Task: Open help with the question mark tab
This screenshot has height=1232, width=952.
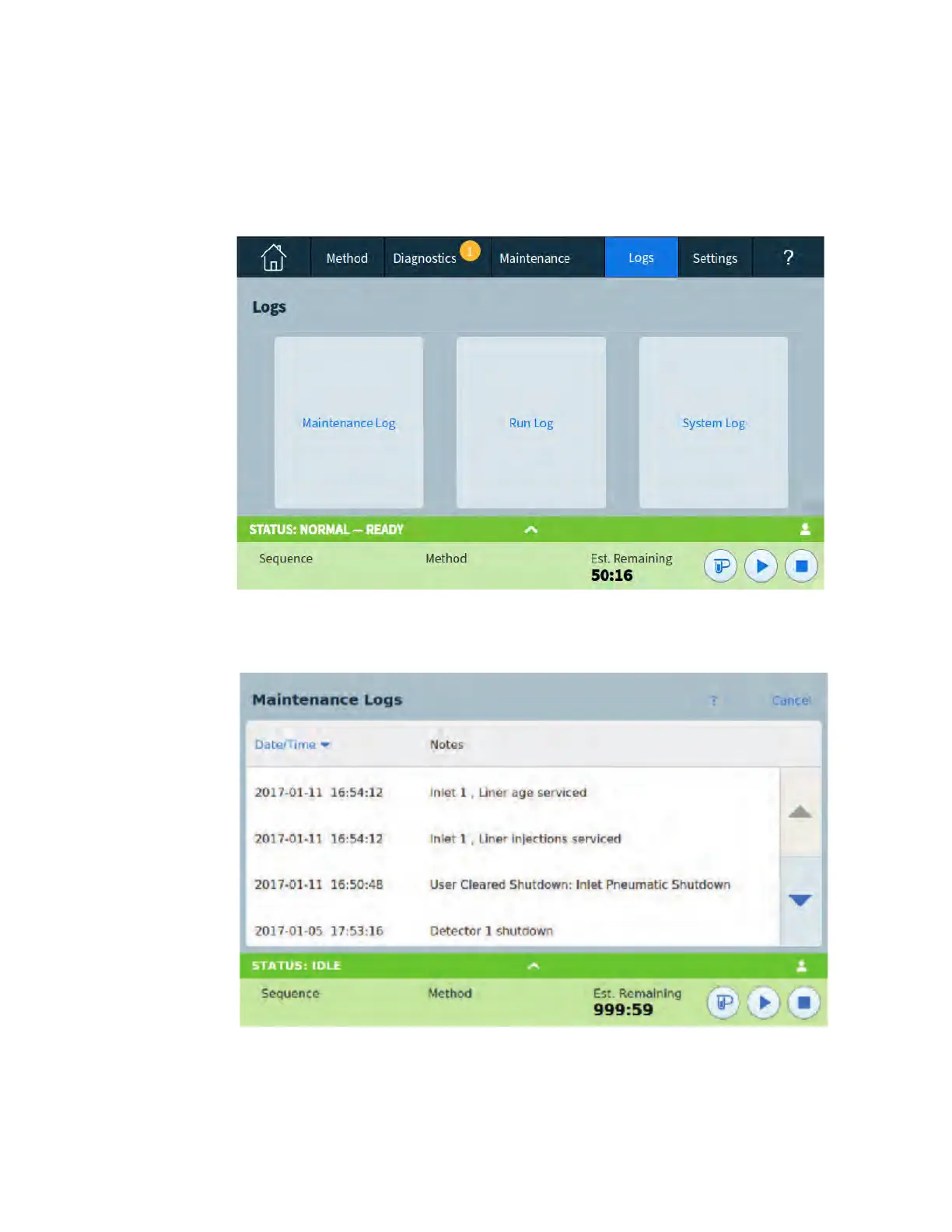Action: [788, 257]
